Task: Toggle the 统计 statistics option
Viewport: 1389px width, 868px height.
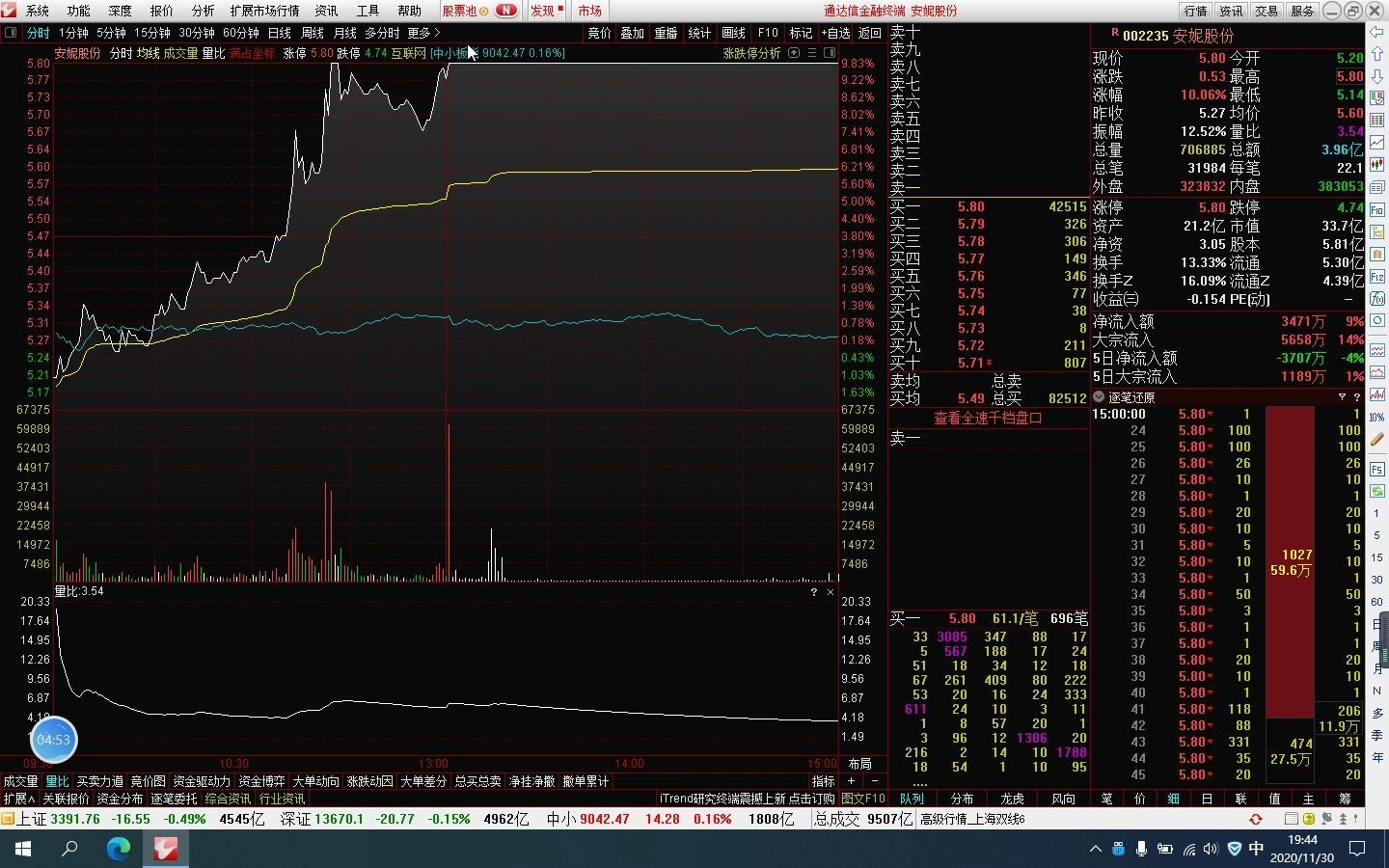Action: (x=700, y=33)
